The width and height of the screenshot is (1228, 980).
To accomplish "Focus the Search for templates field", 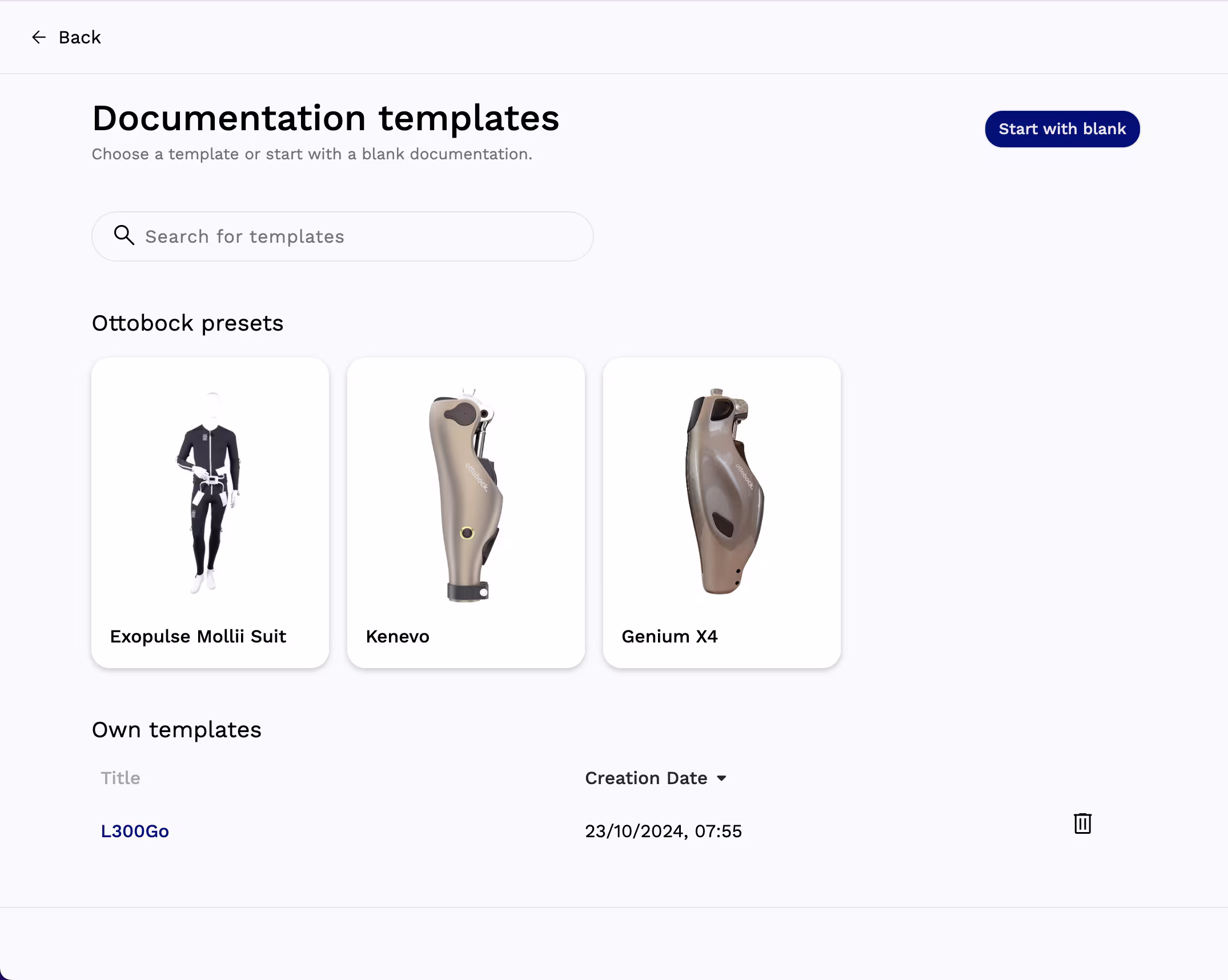I will [x=342, y=236].
